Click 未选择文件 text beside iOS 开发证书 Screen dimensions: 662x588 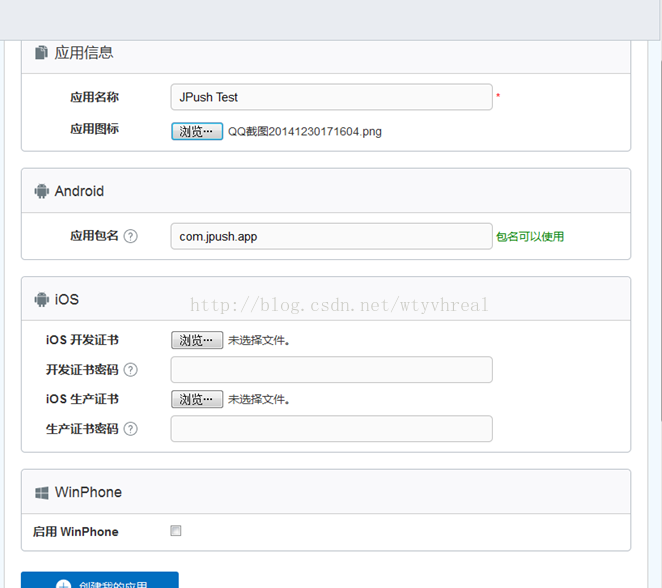(x=259, y=340)
